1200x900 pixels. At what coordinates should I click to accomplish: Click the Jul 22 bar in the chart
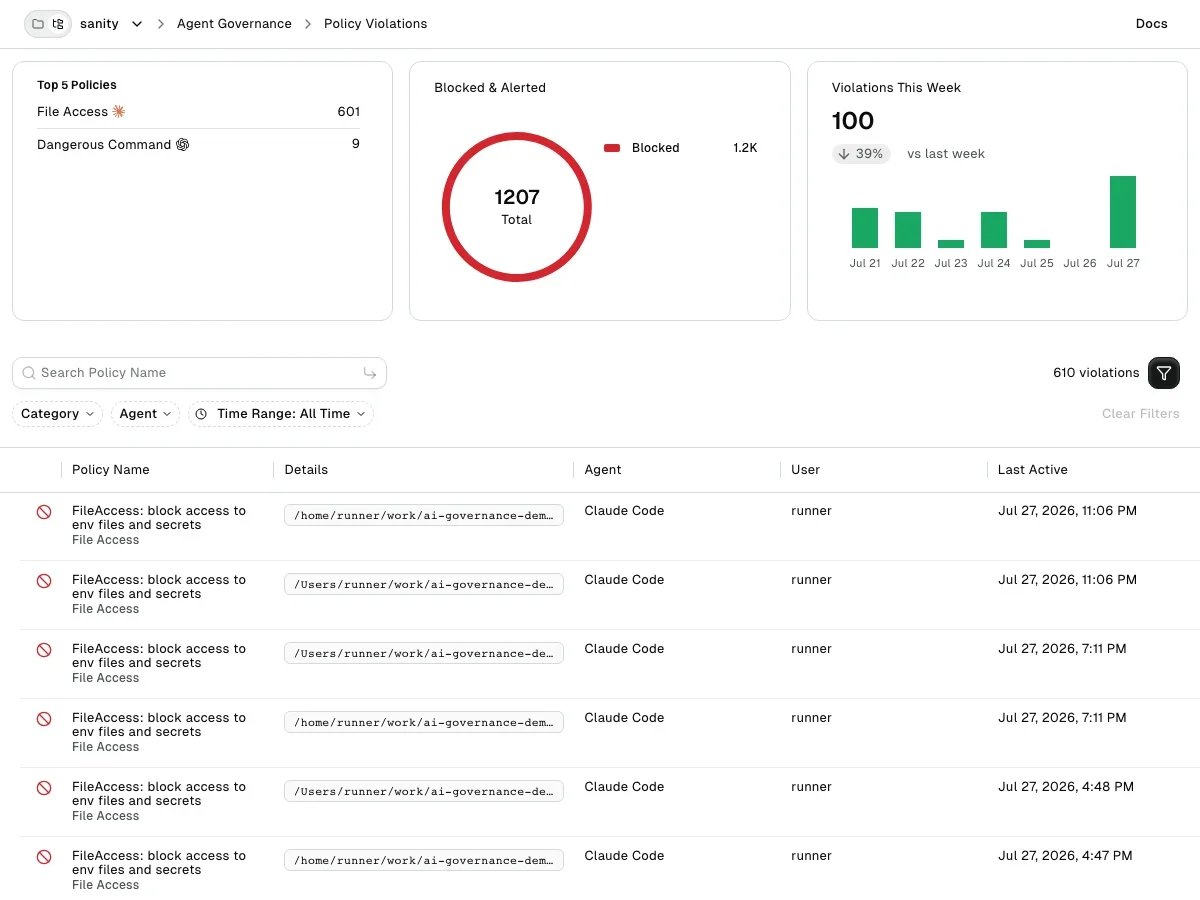(x=908, y=230)
